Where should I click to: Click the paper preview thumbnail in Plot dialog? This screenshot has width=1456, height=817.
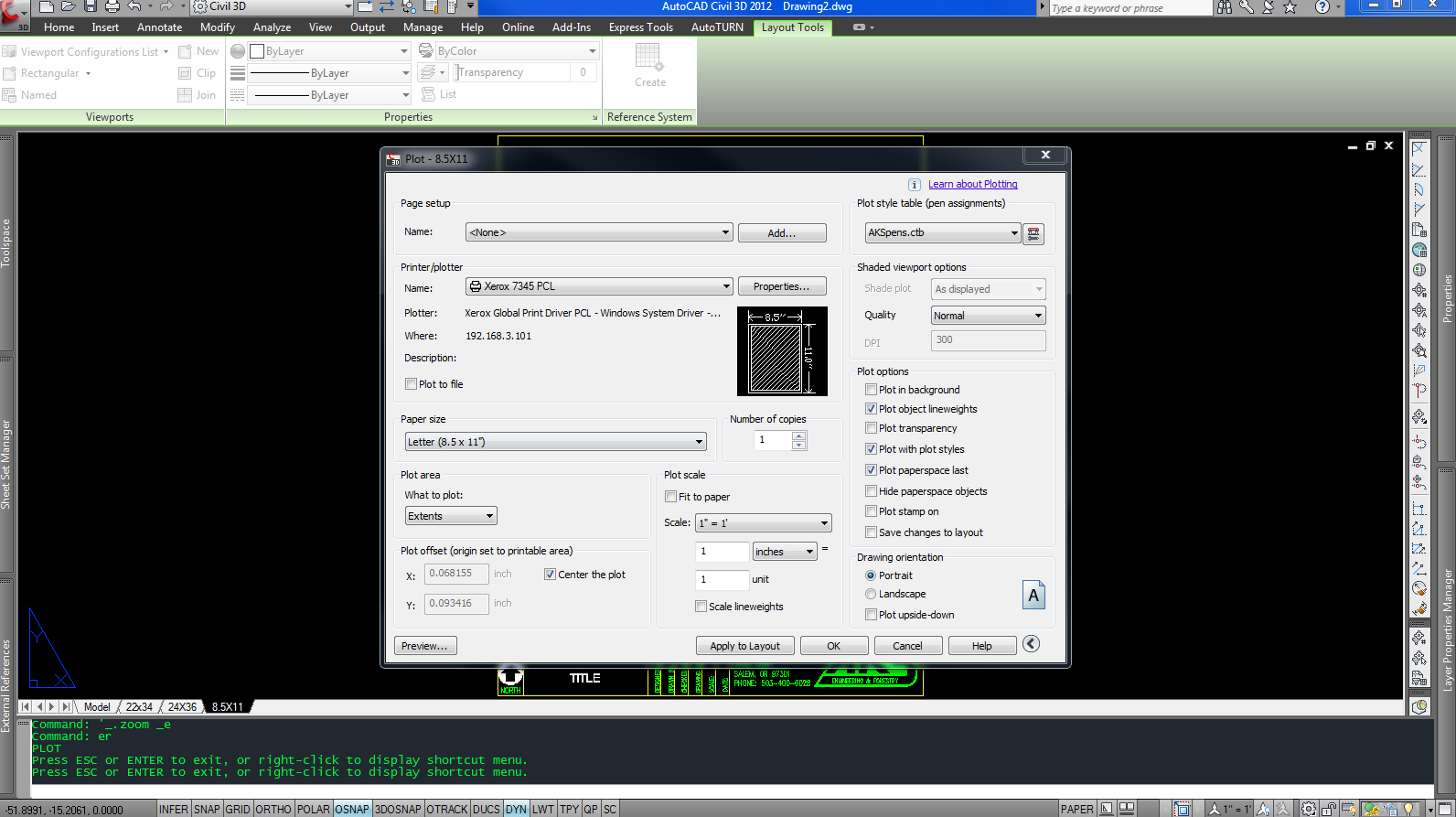[782, 351]
